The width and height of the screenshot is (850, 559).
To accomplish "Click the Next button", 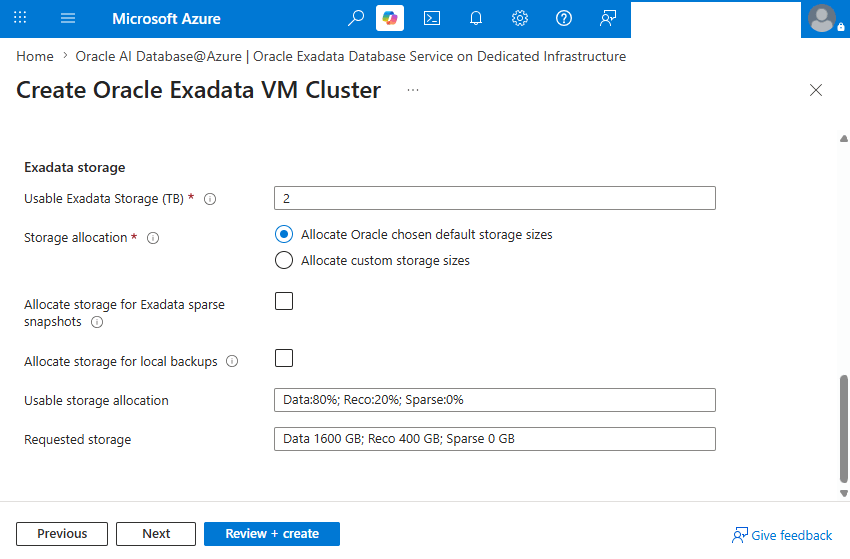I will (x=156, y=534).
